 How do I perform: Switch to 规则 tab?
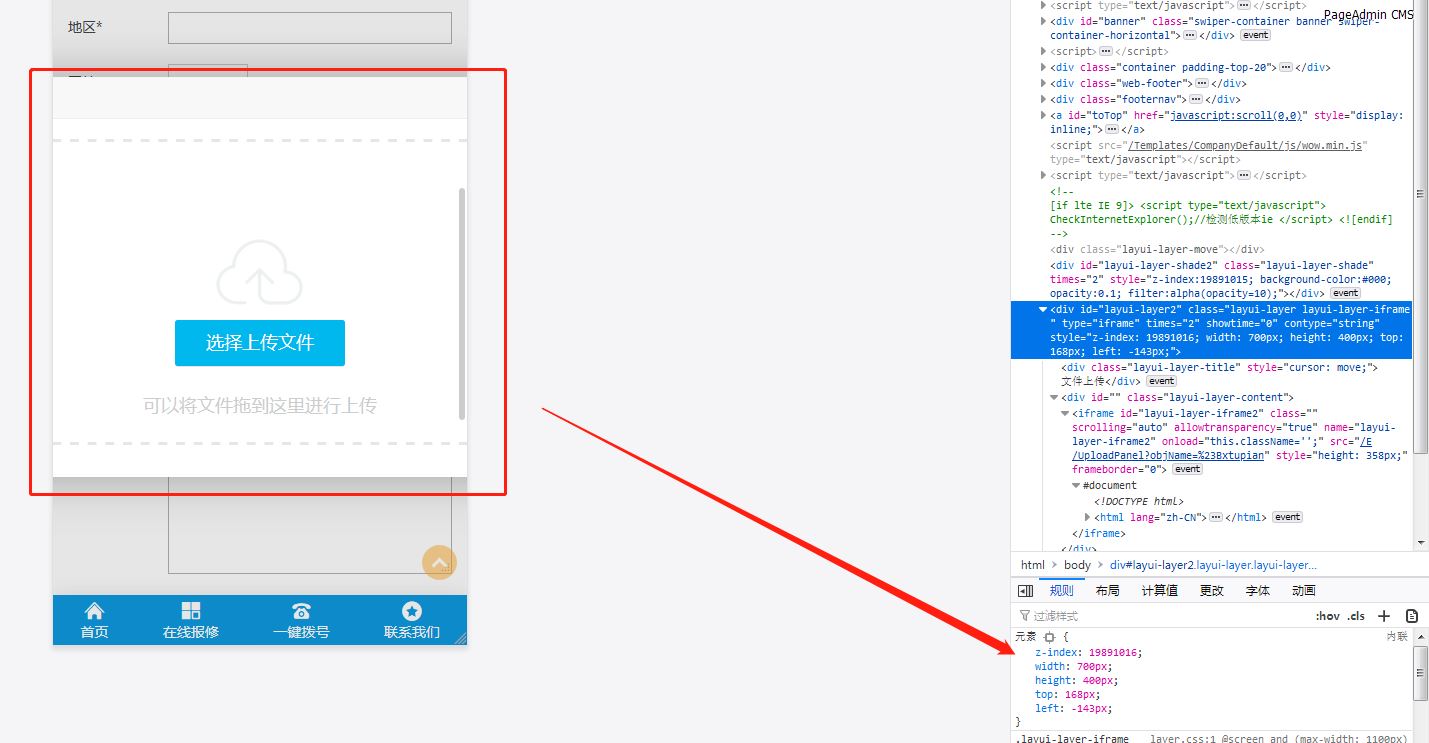1061,591
